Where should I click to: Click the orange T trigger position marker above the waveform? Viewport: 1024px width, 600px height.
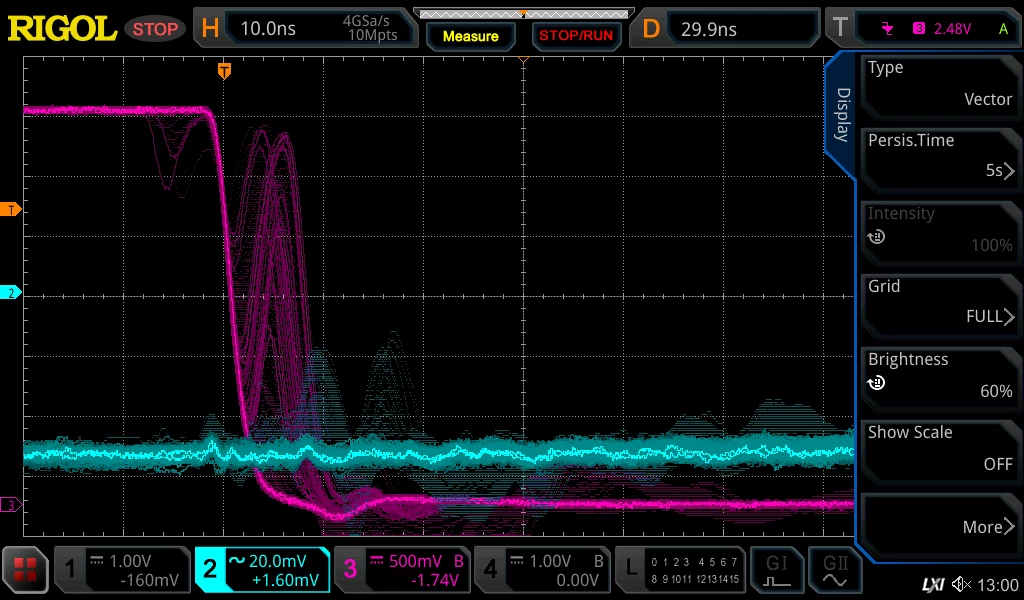tap(224, 71)
